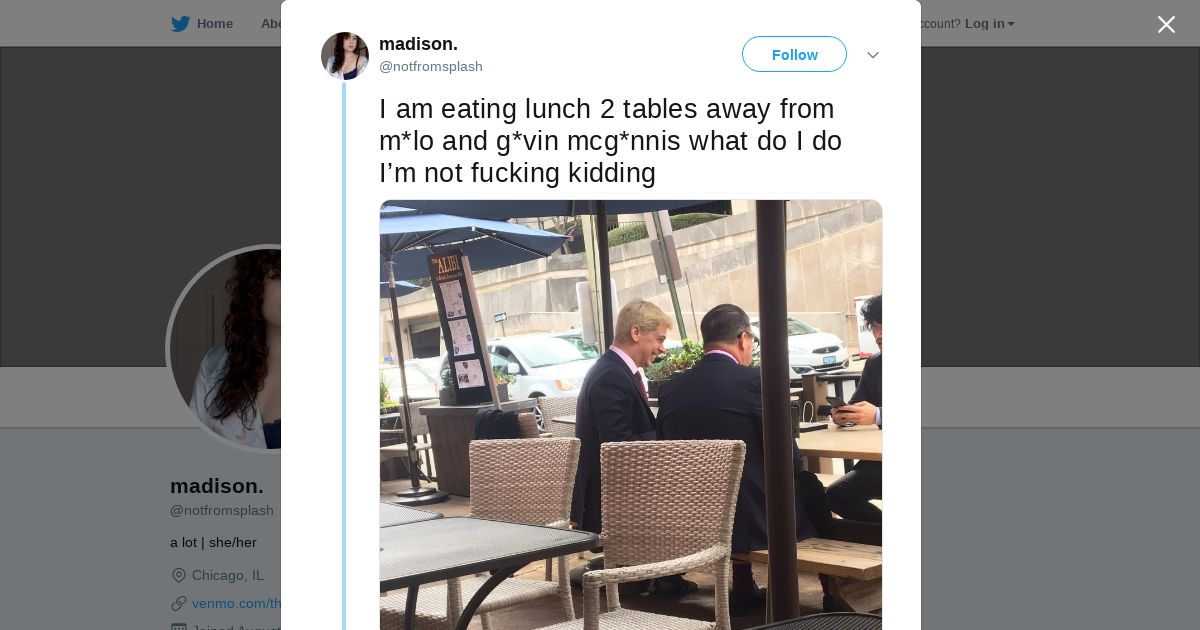Image resolution: width=1200 pixels, height=630 pixels.
Task: Click the Twitter bird logo icon
Action: click(x=180, y=23)
